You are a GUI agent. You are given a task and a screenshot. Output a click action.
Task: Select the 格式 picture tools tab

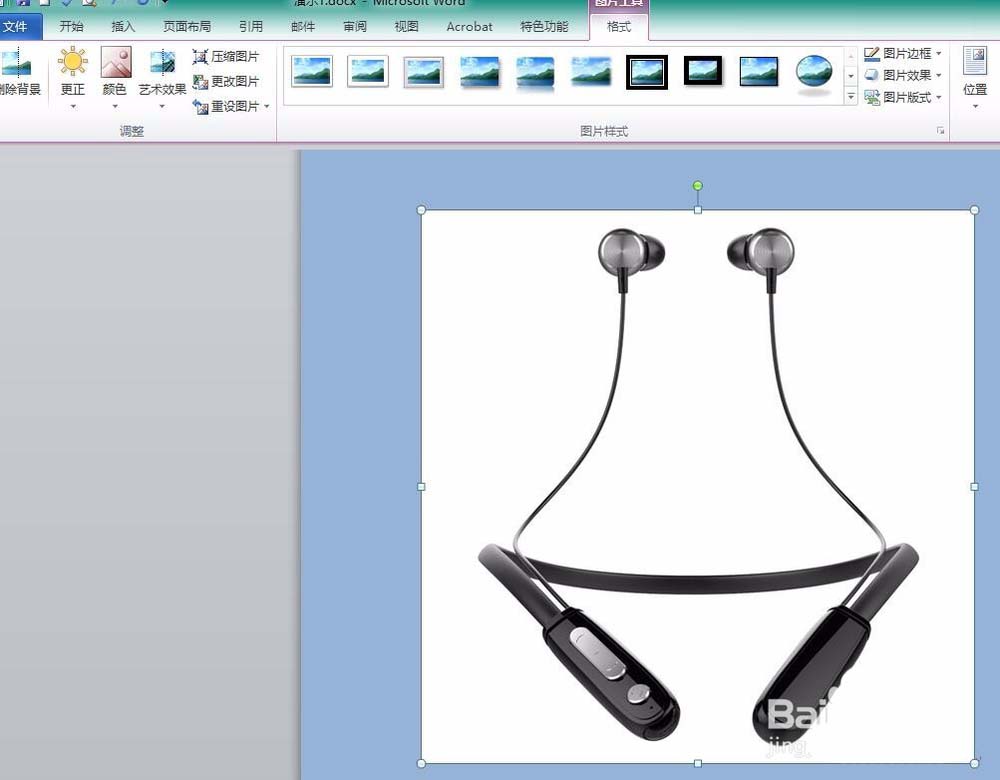pyautogui.click(x=619, y=27)
